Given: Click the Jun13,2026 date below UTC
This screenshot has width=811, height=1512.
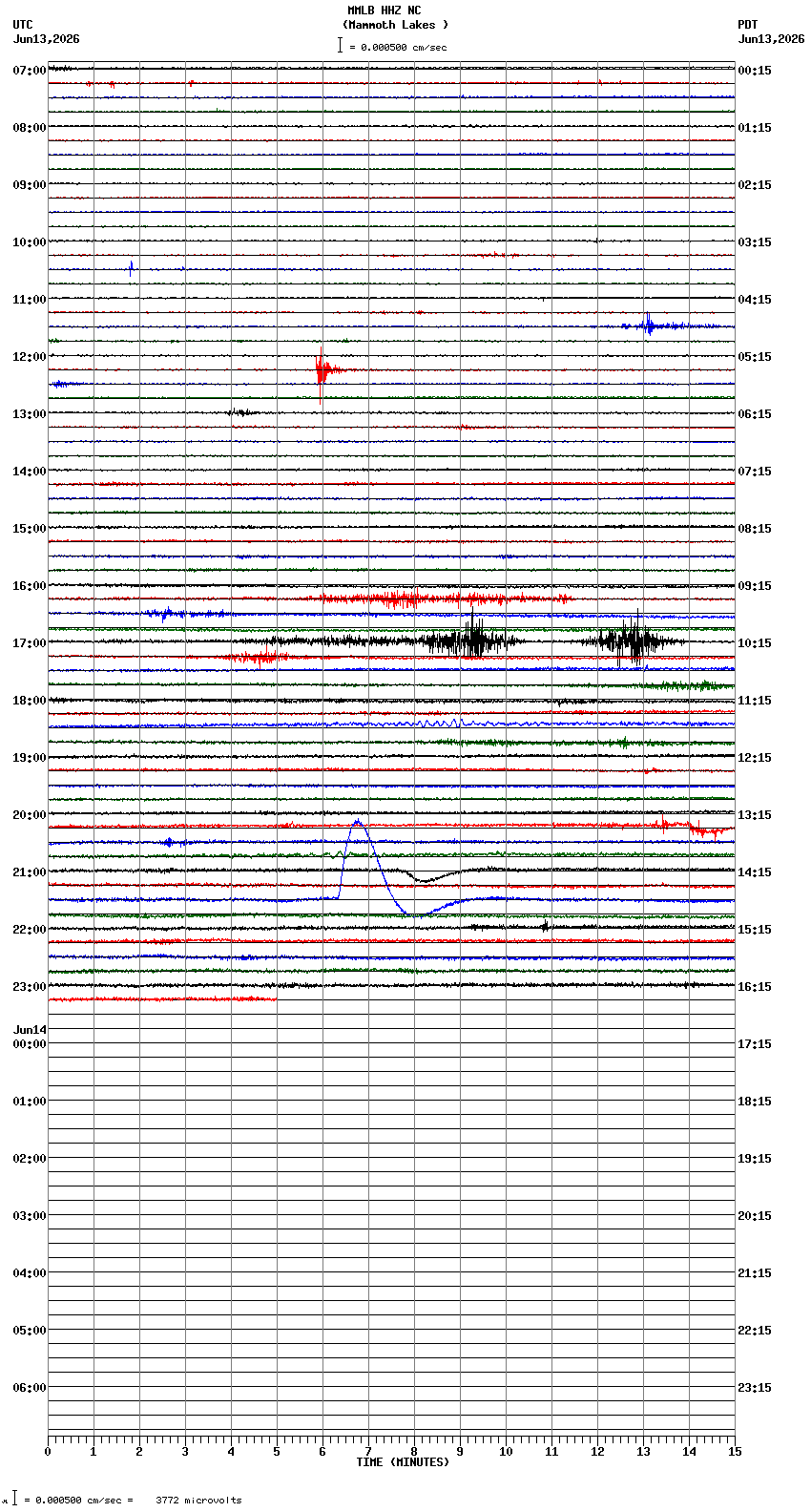Looking at the screenshot, I should pyautogui.click(x=47, y=39).
